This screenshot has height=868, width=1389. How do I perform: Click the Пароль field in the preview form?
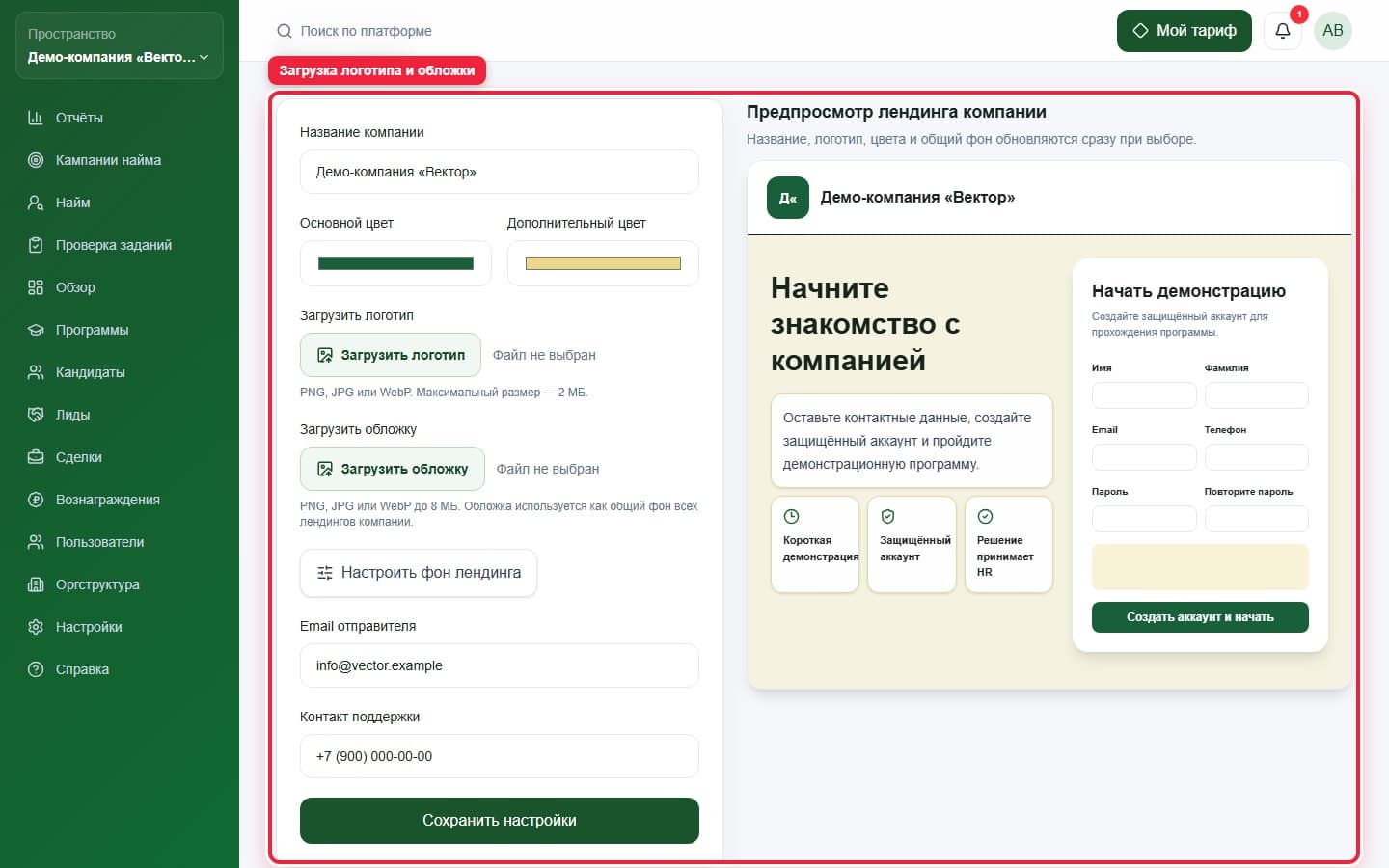(x=1144, y=519)
